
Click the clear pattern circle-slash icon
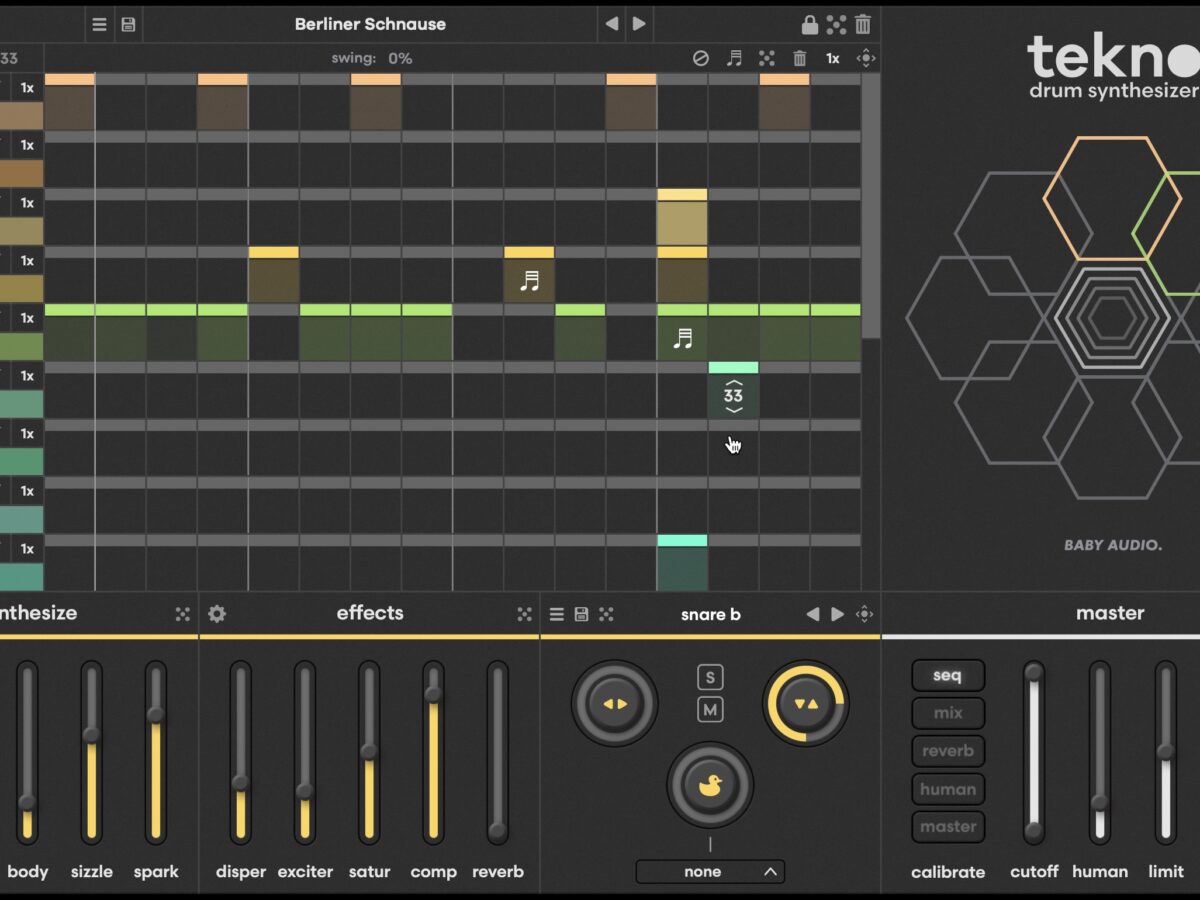(x=700, y=58)
